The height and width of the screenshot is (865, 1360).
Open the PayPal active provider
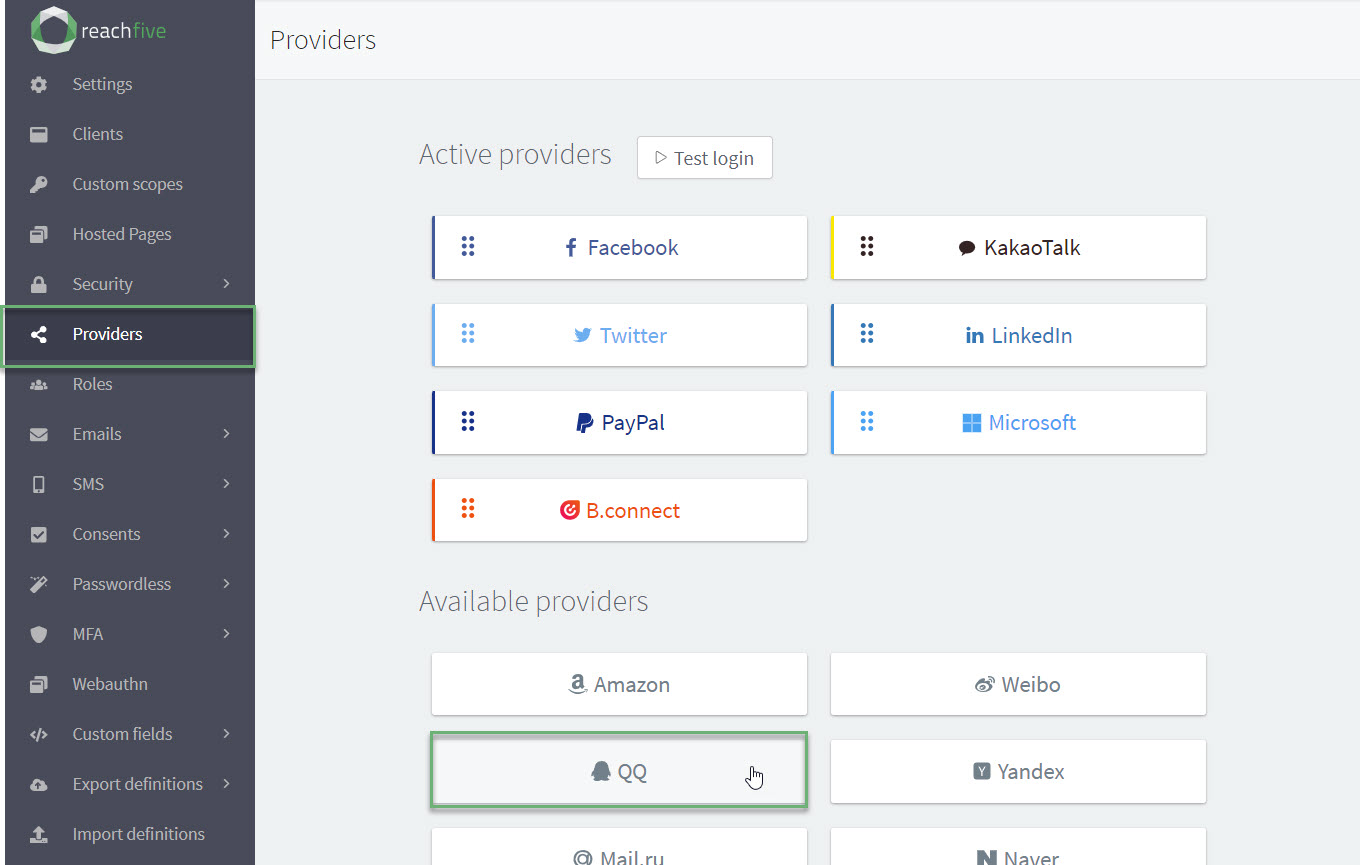click(x=620, y=422)
